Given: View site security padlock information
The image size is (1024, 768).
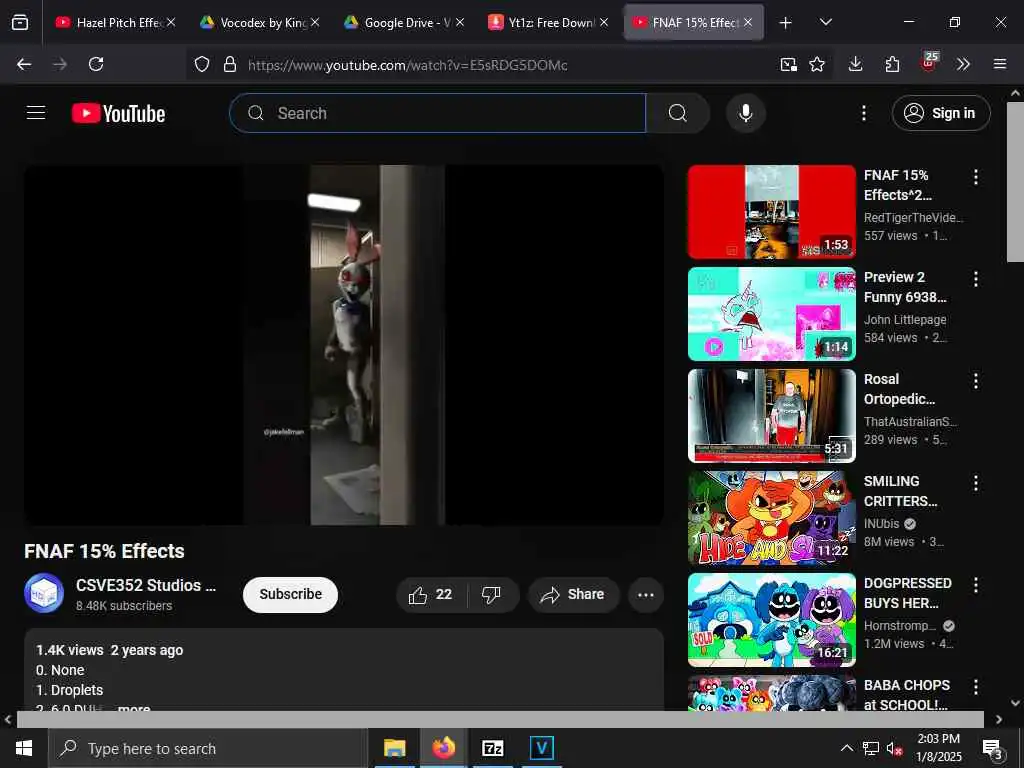Looking at the screenshot, I should pos(229,64).
